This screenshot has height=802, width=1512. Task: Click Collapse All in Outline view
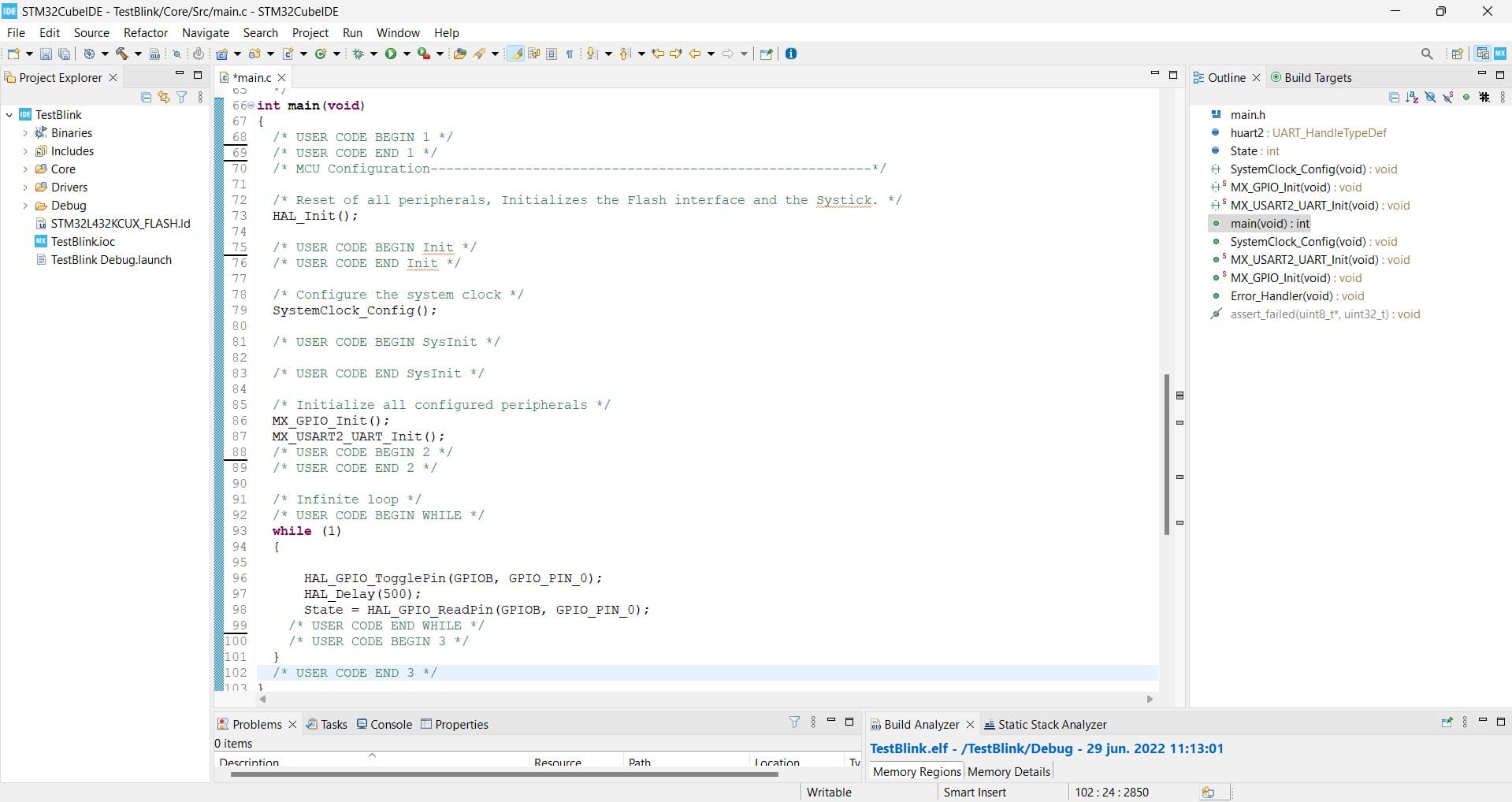1394,97
